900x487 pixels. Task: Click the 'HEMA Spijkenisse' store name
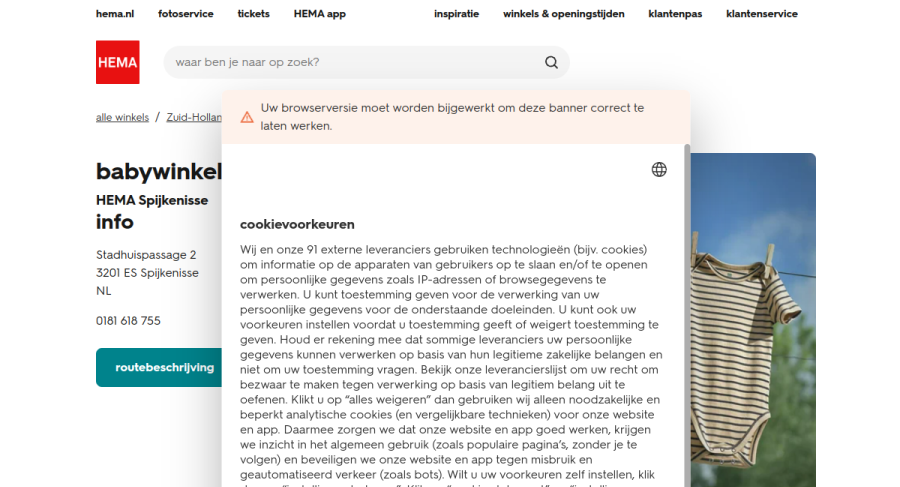click(x=152, y=200)
